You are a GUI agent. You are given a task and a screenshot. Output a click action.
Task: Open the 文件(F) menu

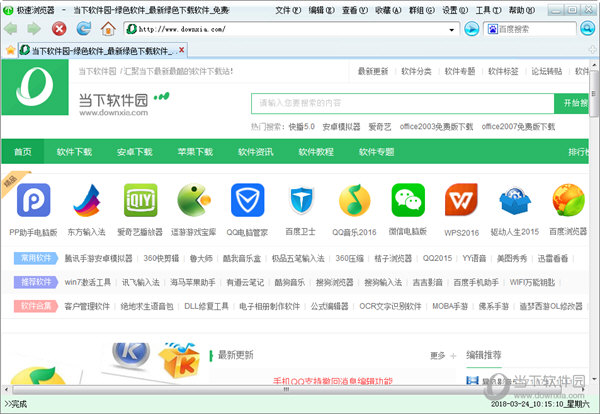coord(288,10)
